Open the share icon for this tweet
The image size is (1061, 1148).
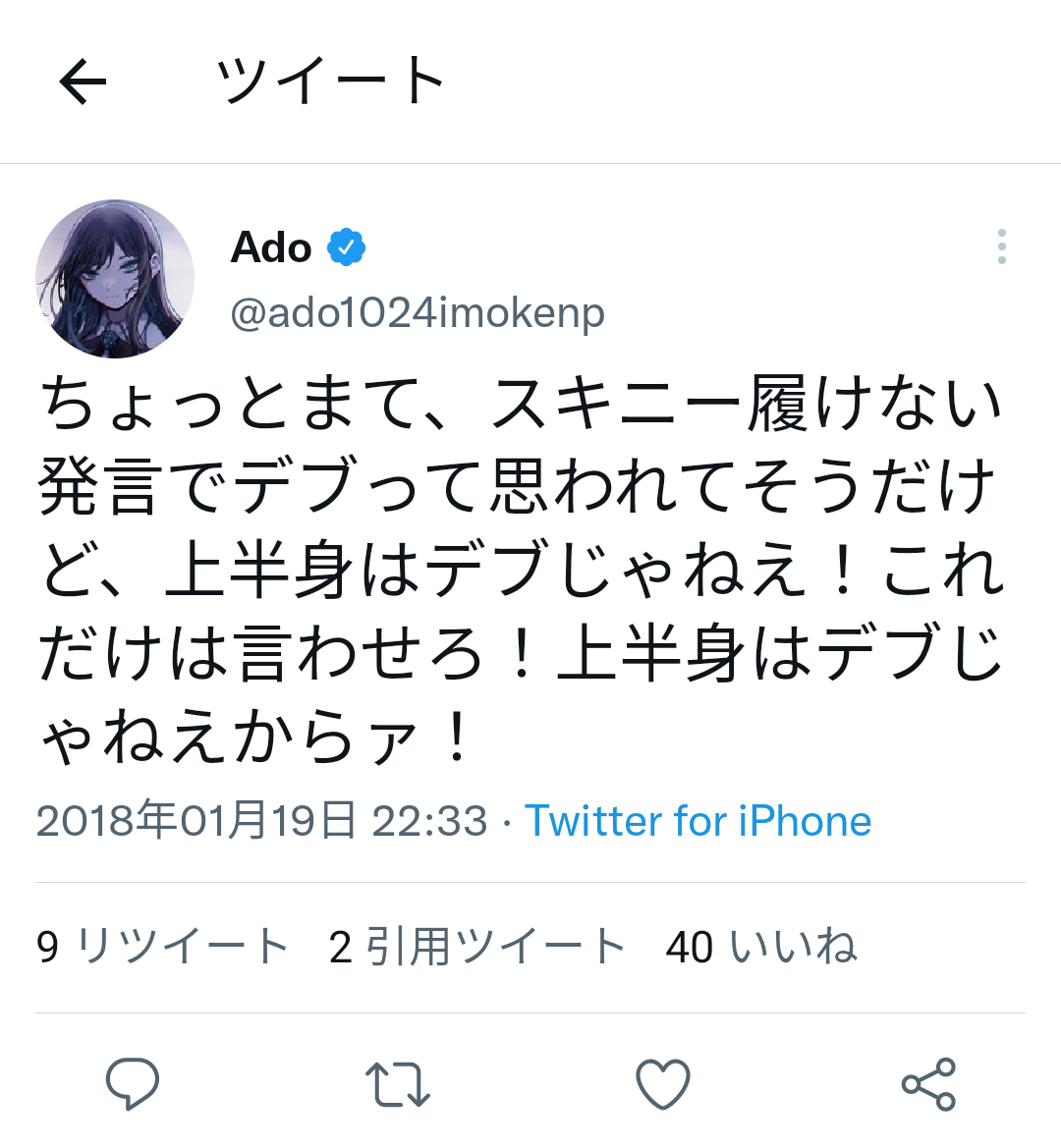(928, 1084)
